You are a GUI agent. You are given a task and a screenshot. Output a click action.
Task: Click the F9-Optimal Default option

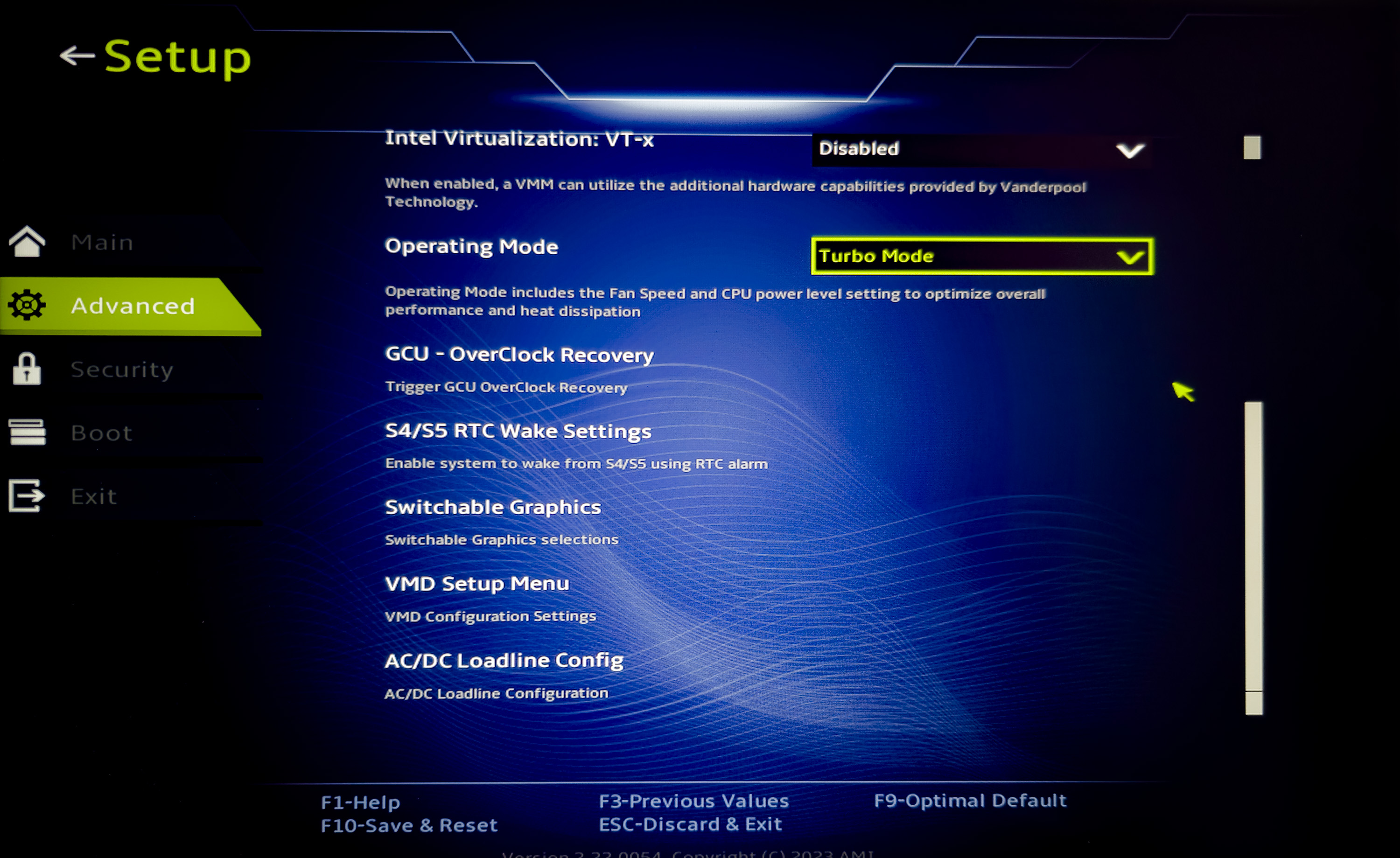[x=970, y=801]
